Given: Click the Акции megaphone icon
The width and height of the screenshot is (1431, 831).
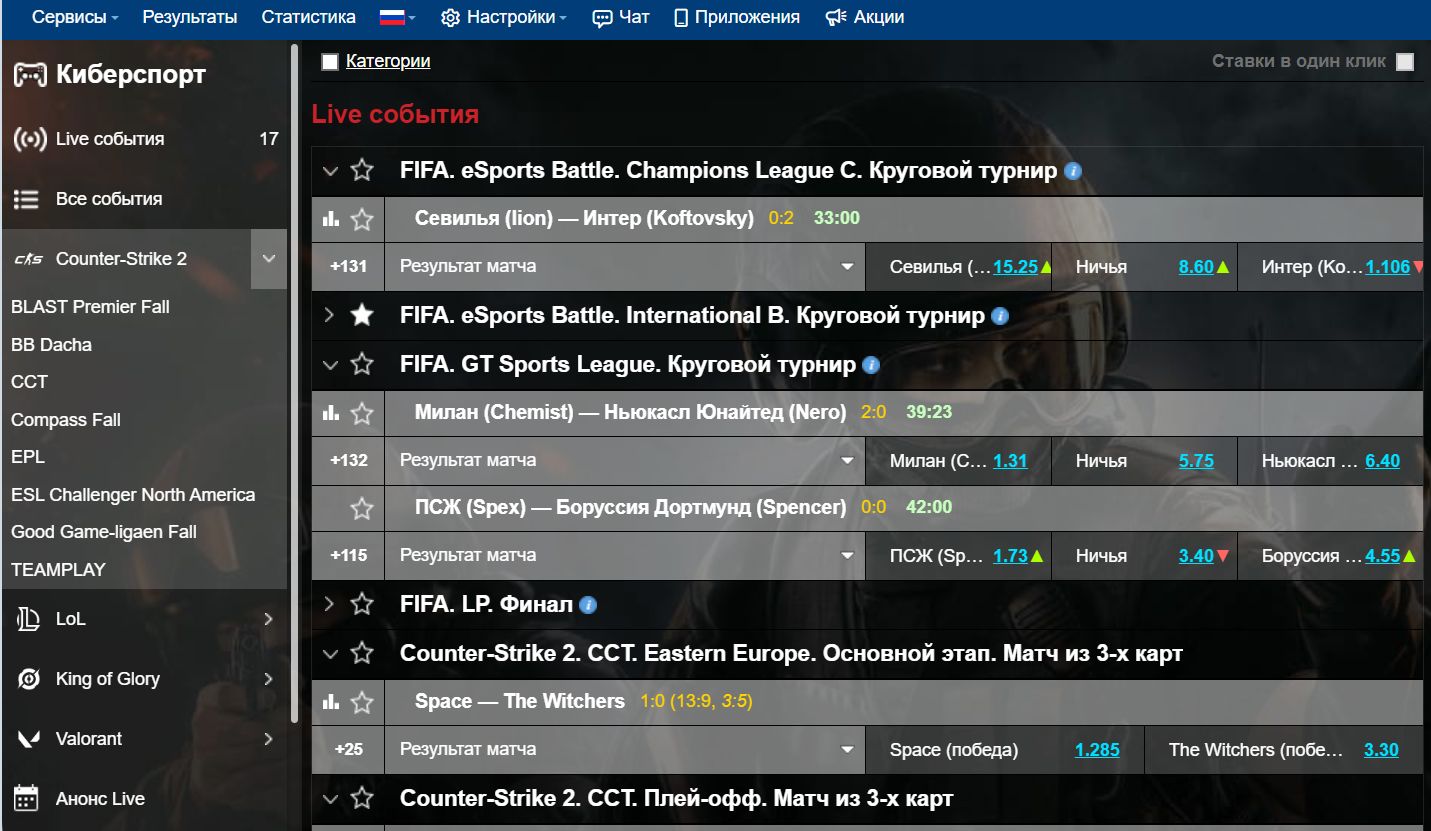Looking at the screenshot, I should [836, 18].
